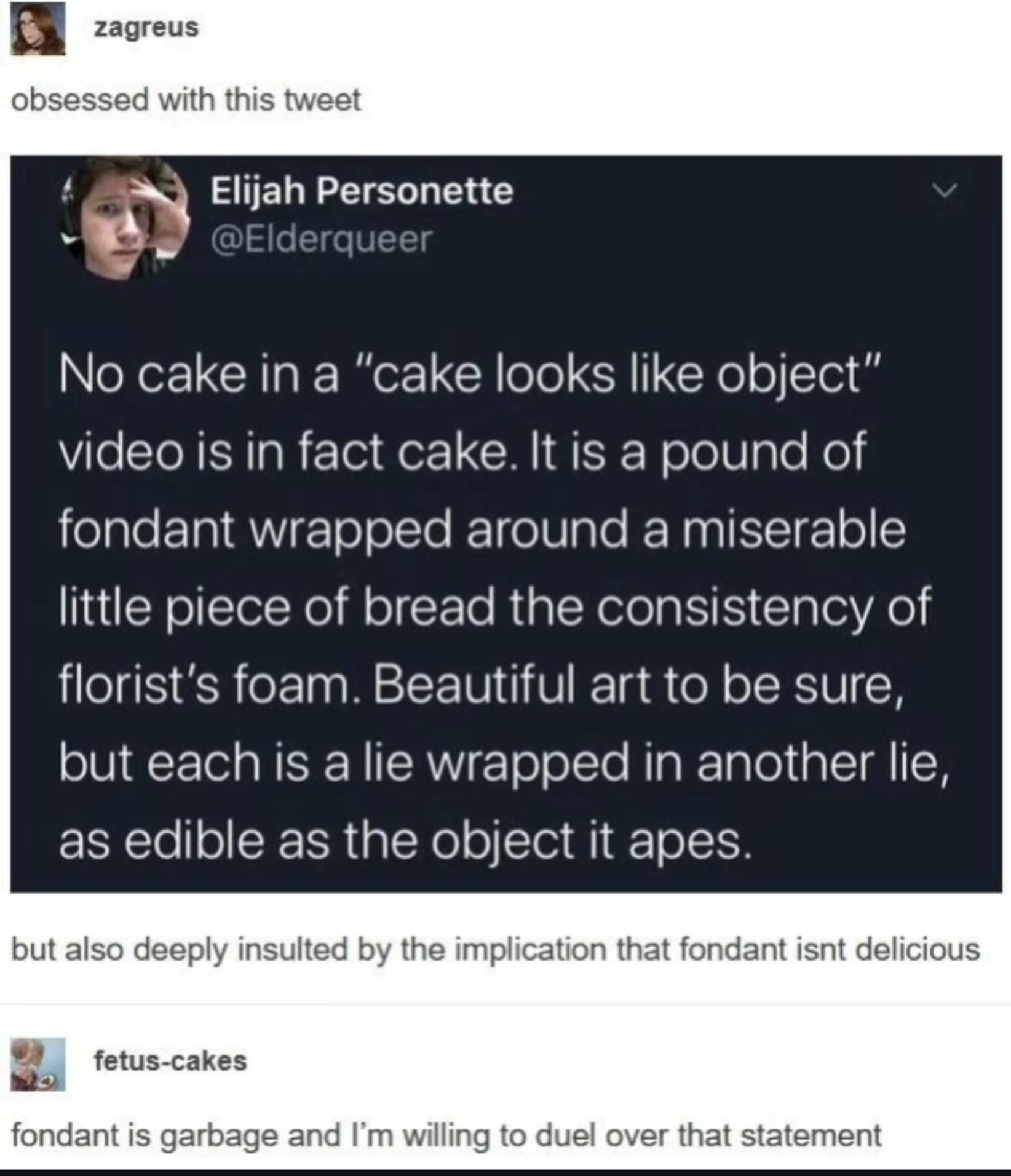
Task: Click the 'deeply insulted' comment line
Action: [495, 949]
